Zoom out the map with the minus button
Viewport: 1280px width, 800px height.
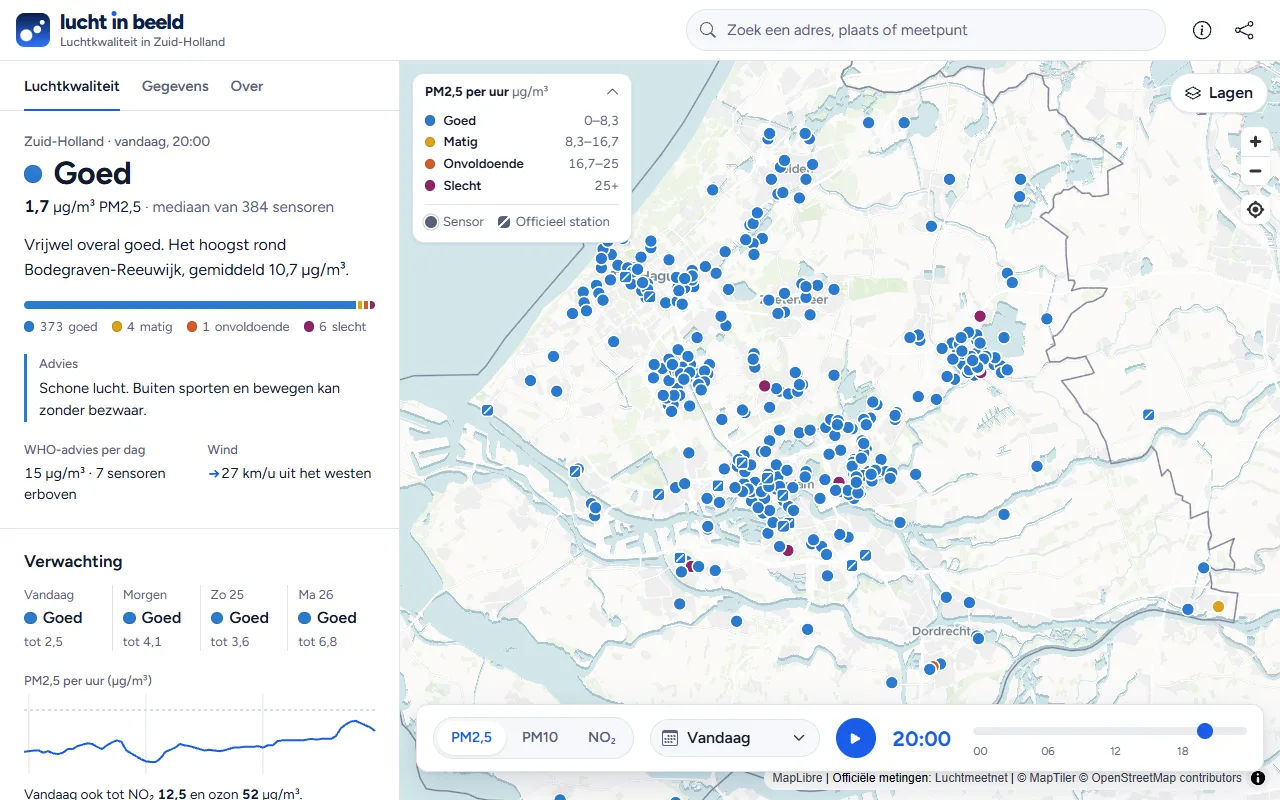pos(1255,171)
